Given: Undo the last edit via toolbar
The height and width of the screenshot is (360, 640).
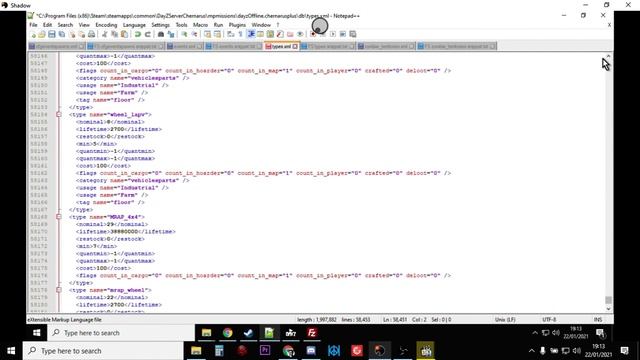Looking at the screenshot, I should (x=138, y=34).
